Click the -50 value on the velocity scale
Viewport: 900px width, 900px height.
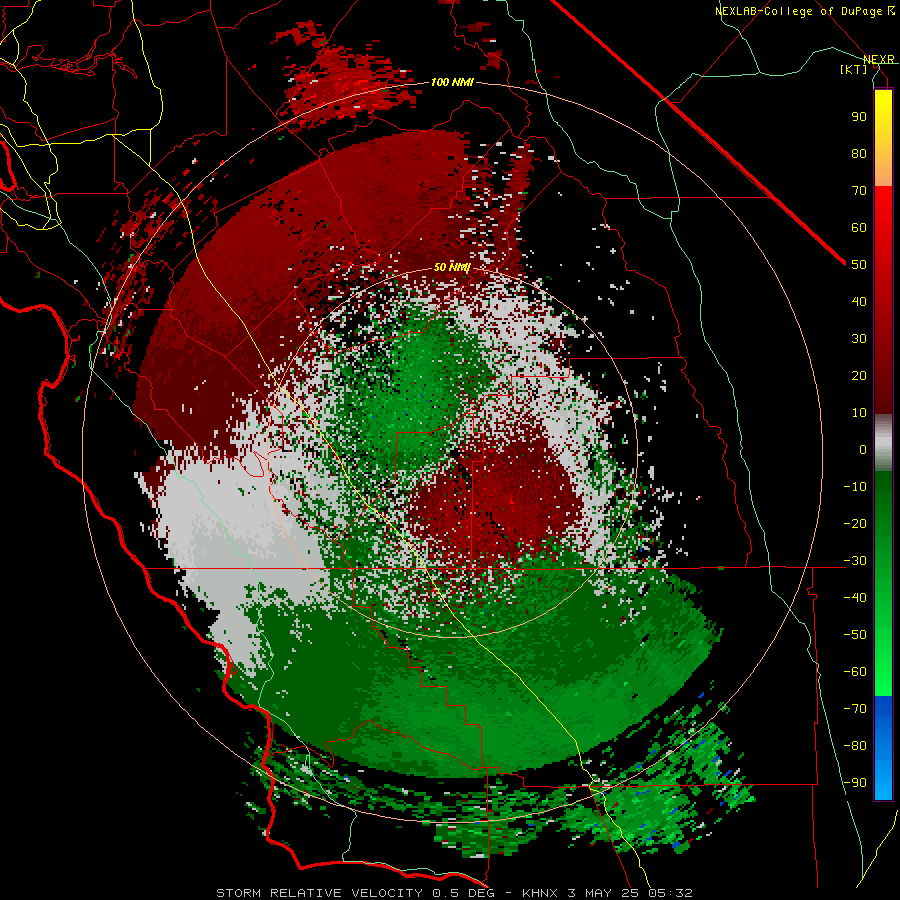click(855, 635)
